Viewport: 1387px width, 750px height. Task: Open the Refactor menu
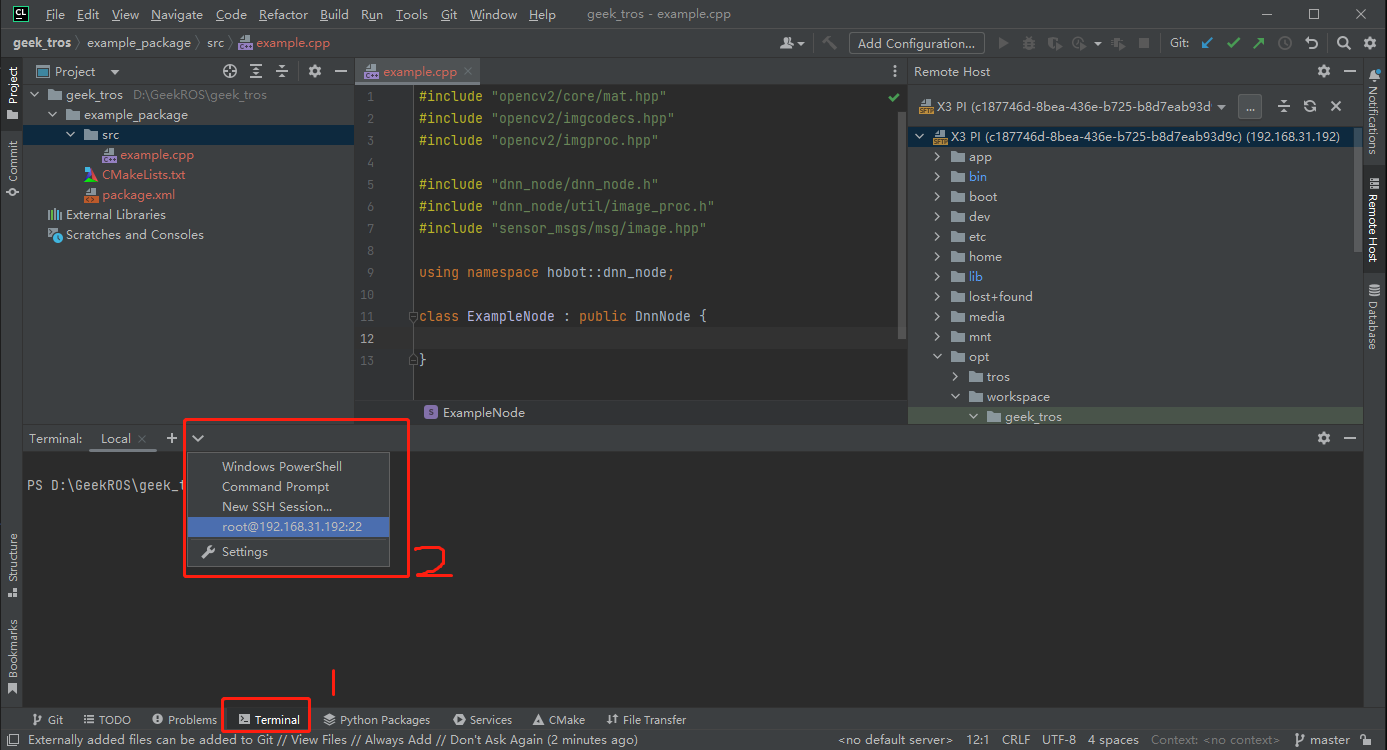point(283,15)
